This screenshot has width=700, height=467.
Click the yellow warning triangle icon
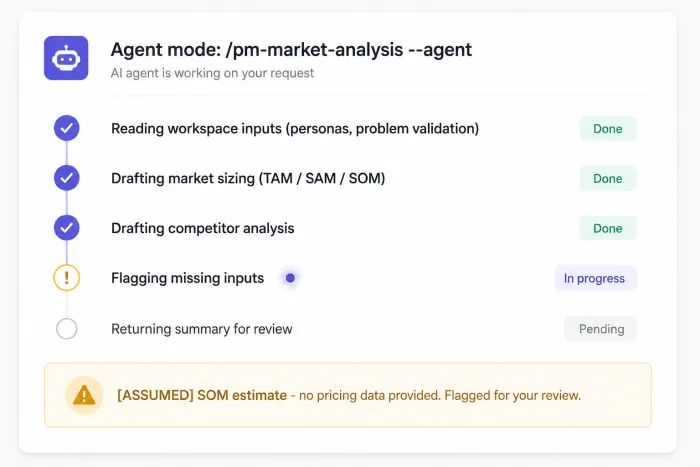(x=84, y=395)
